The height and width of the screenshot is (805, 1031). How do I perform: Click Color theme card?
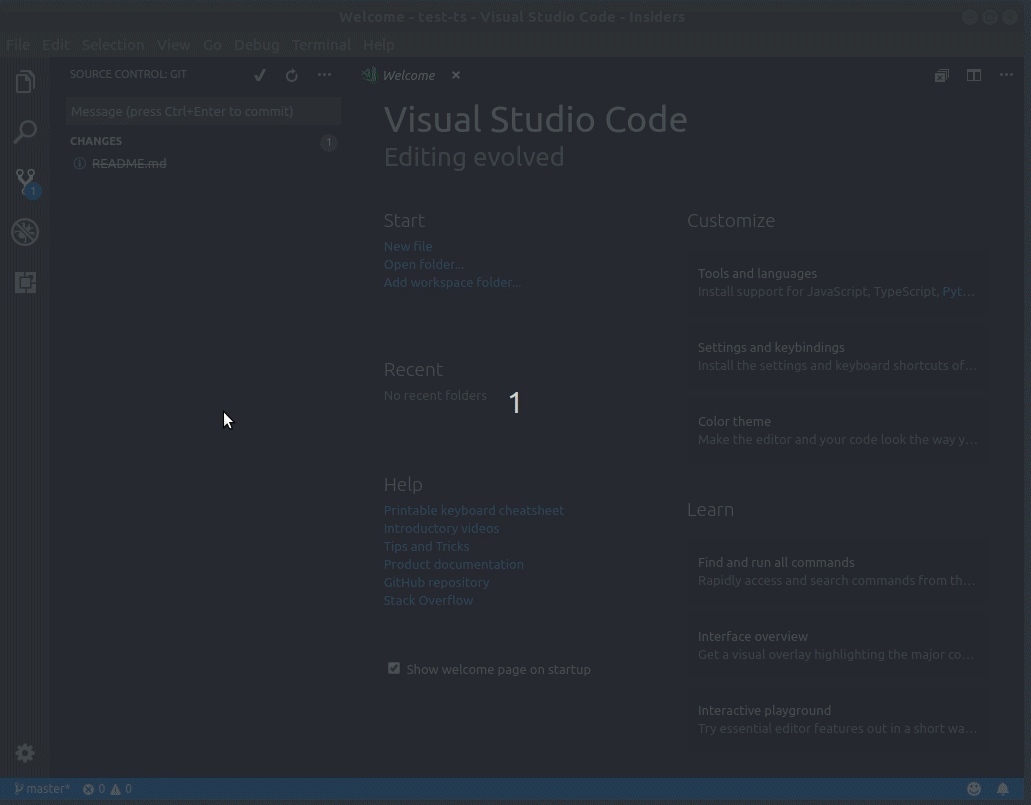pos(837,431)
